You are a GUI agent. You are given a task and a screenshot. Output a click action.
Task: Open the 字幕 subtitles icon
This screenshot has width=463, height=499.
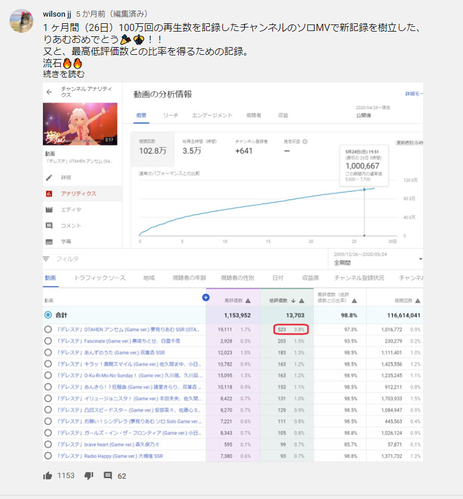pyautogui.click(x=49, y=242)
